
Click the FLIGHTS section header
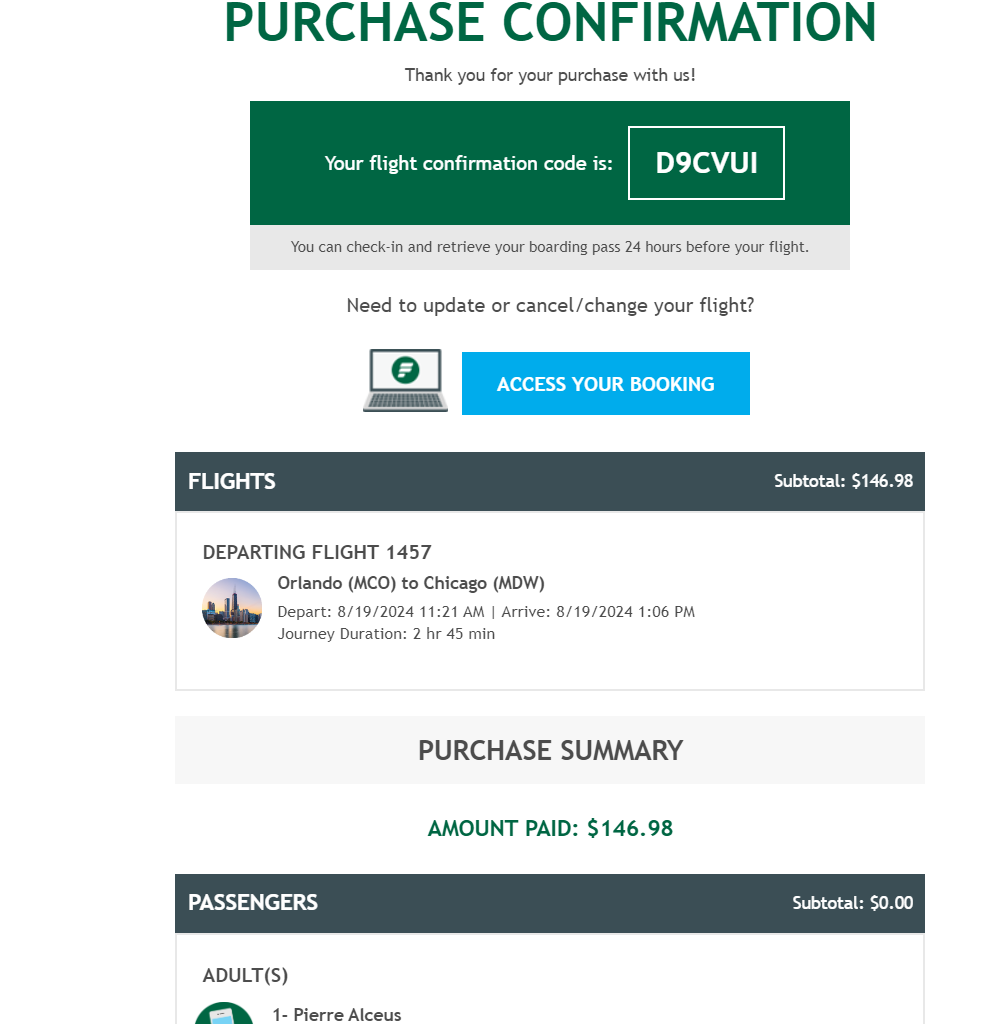point(550,481)
